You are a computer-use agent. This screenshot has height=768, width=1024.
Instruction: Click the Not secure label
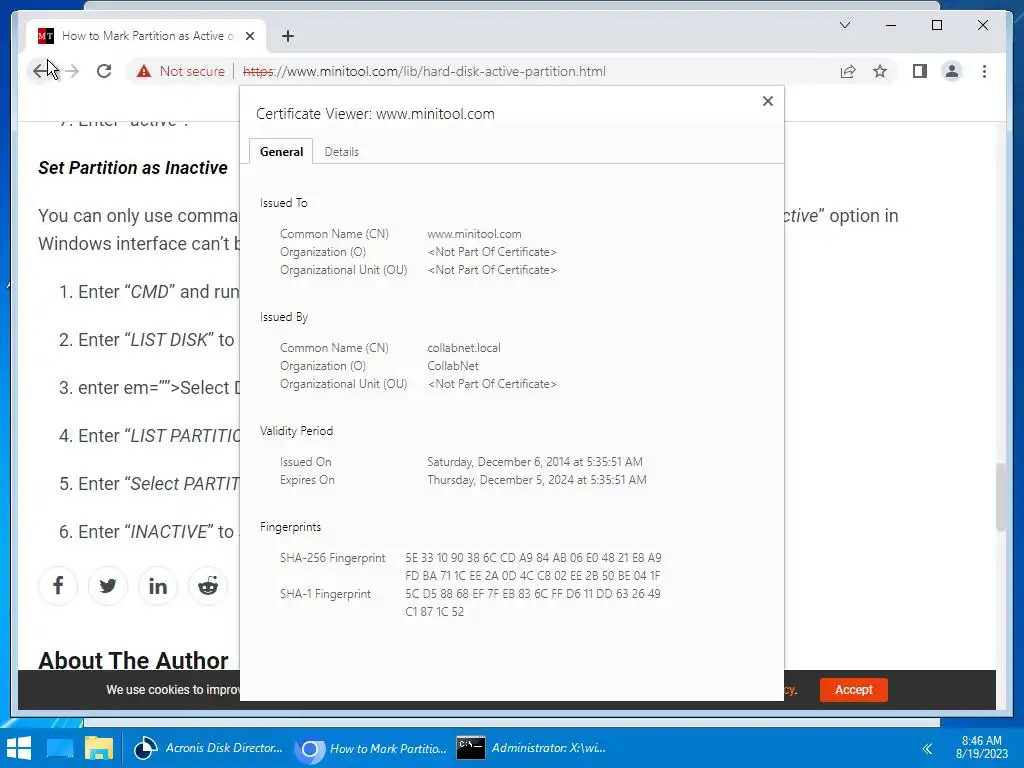click(x=192, y=71)
